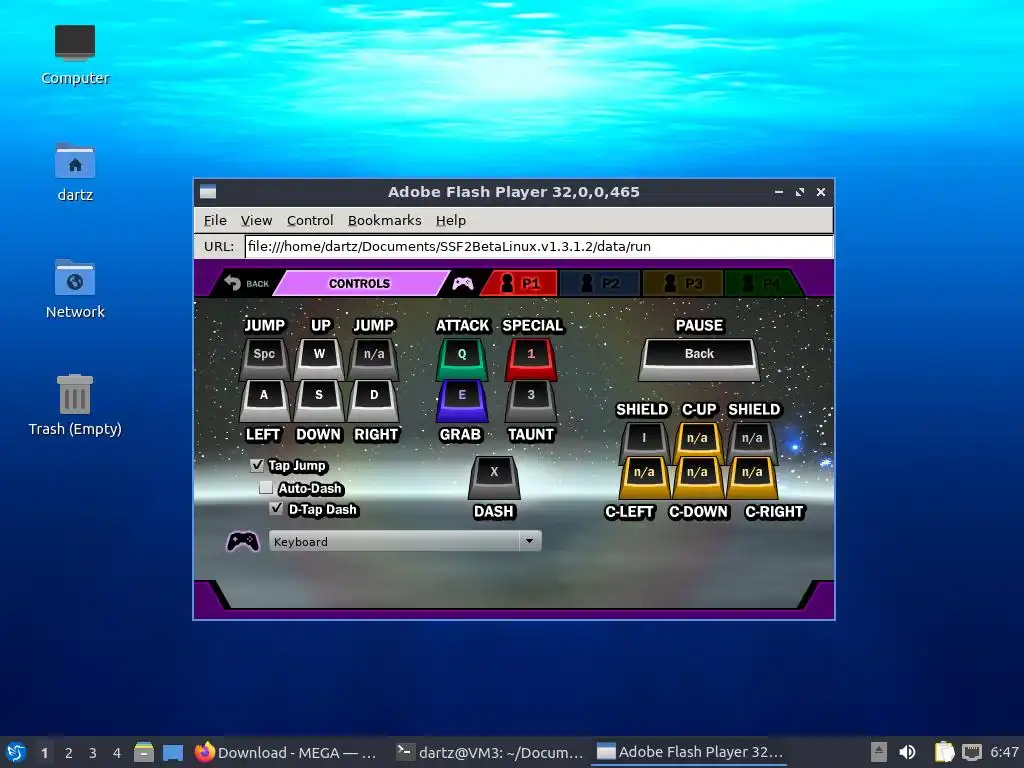Click the URL input field
This screenshot has width=1024, height=768.
click(539, 247)
